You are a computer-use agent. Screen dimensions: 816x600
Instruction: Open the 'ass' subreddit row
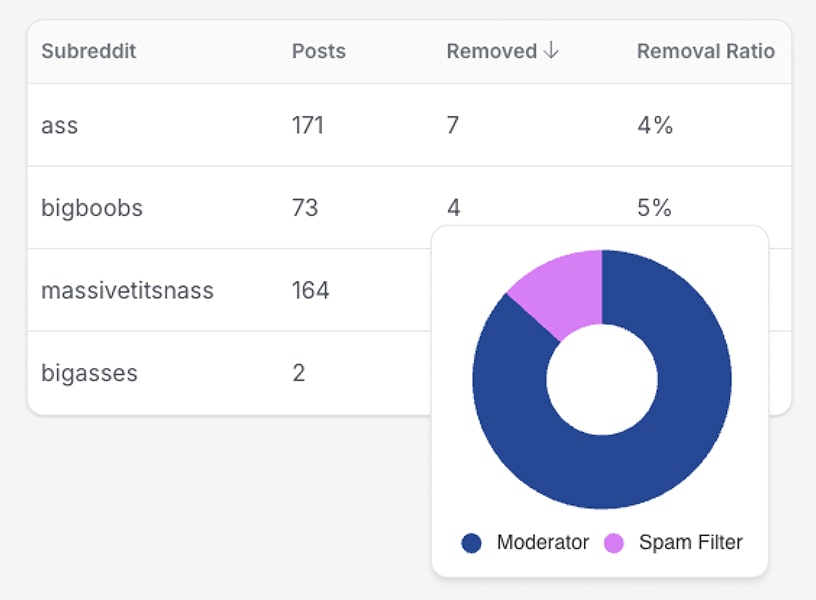tap(60, 126)
